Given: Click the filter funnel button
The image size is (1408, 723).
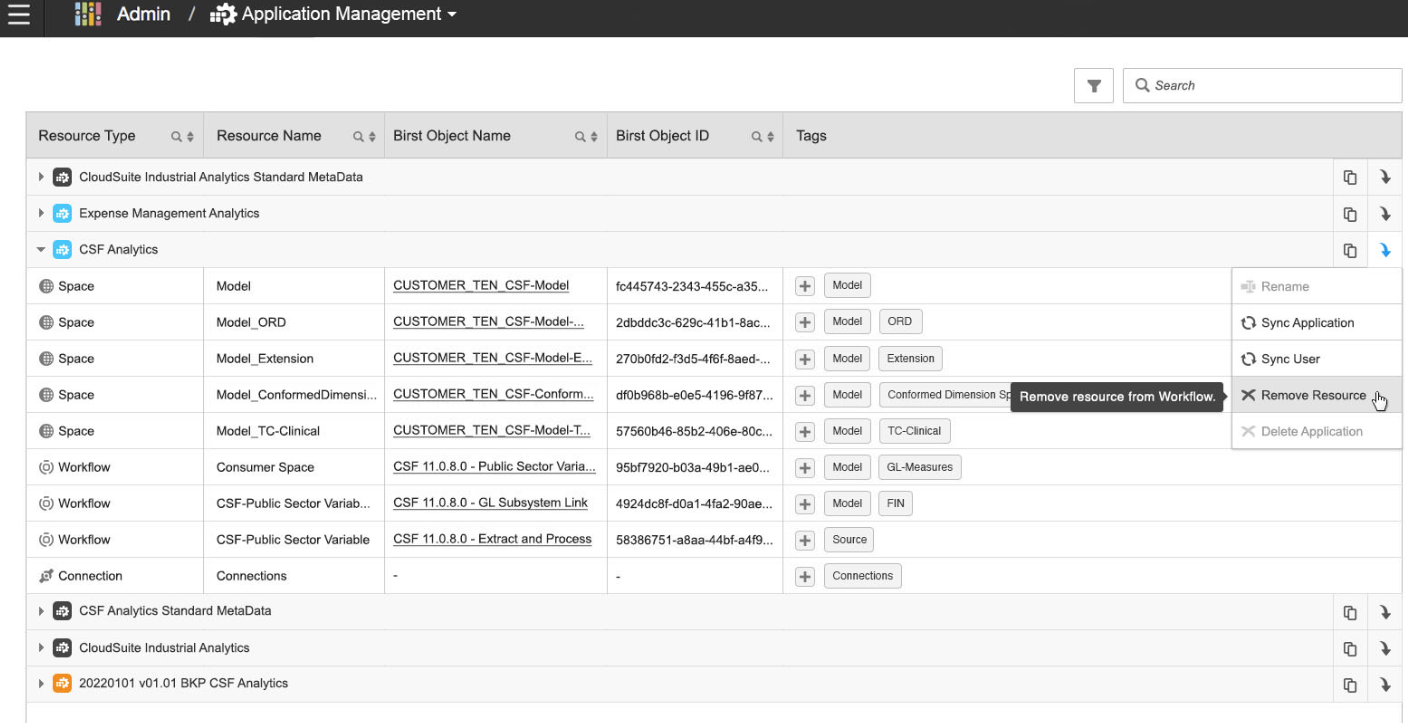Looking at the screenshot, I should point(1094,86).
